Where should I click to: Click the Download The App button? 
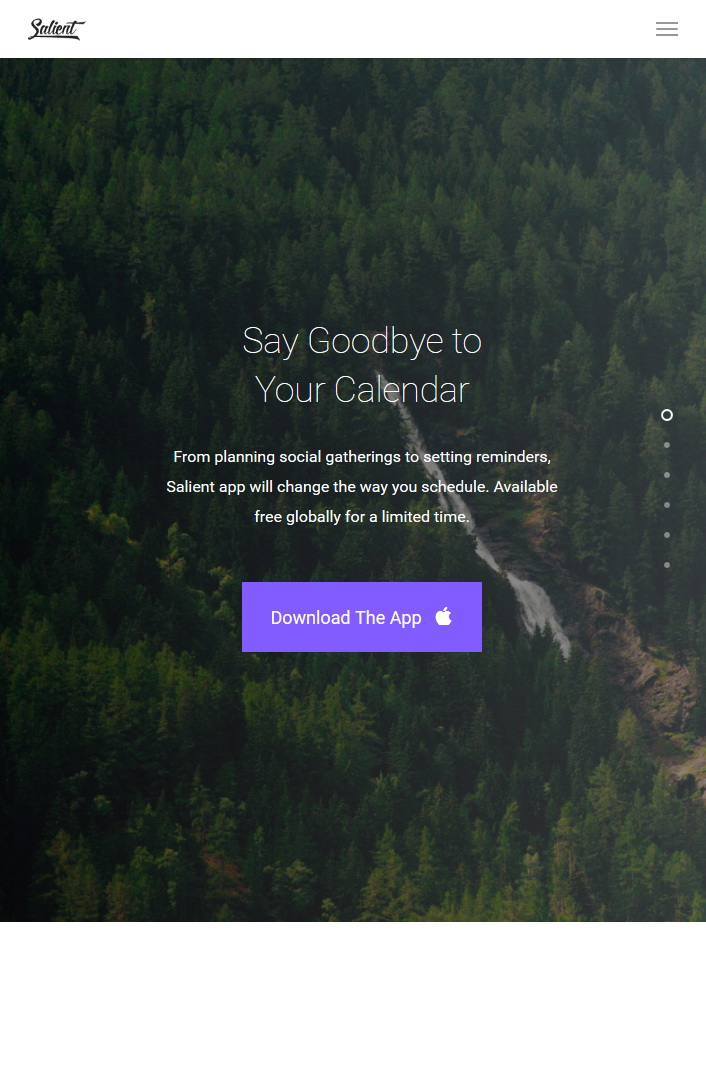tap(361, 617)
